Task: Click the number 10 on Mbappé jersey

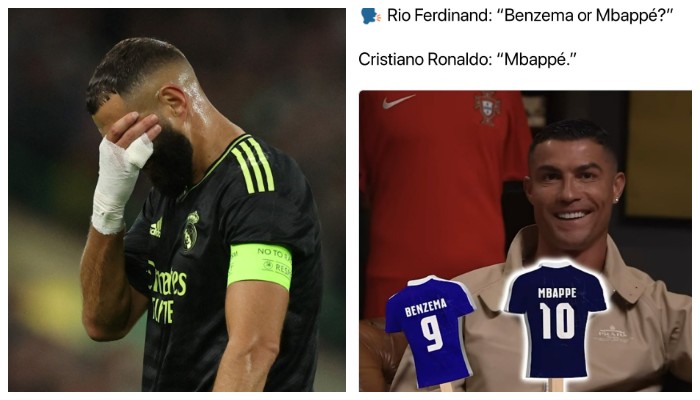Action: (x=557, y=321)
